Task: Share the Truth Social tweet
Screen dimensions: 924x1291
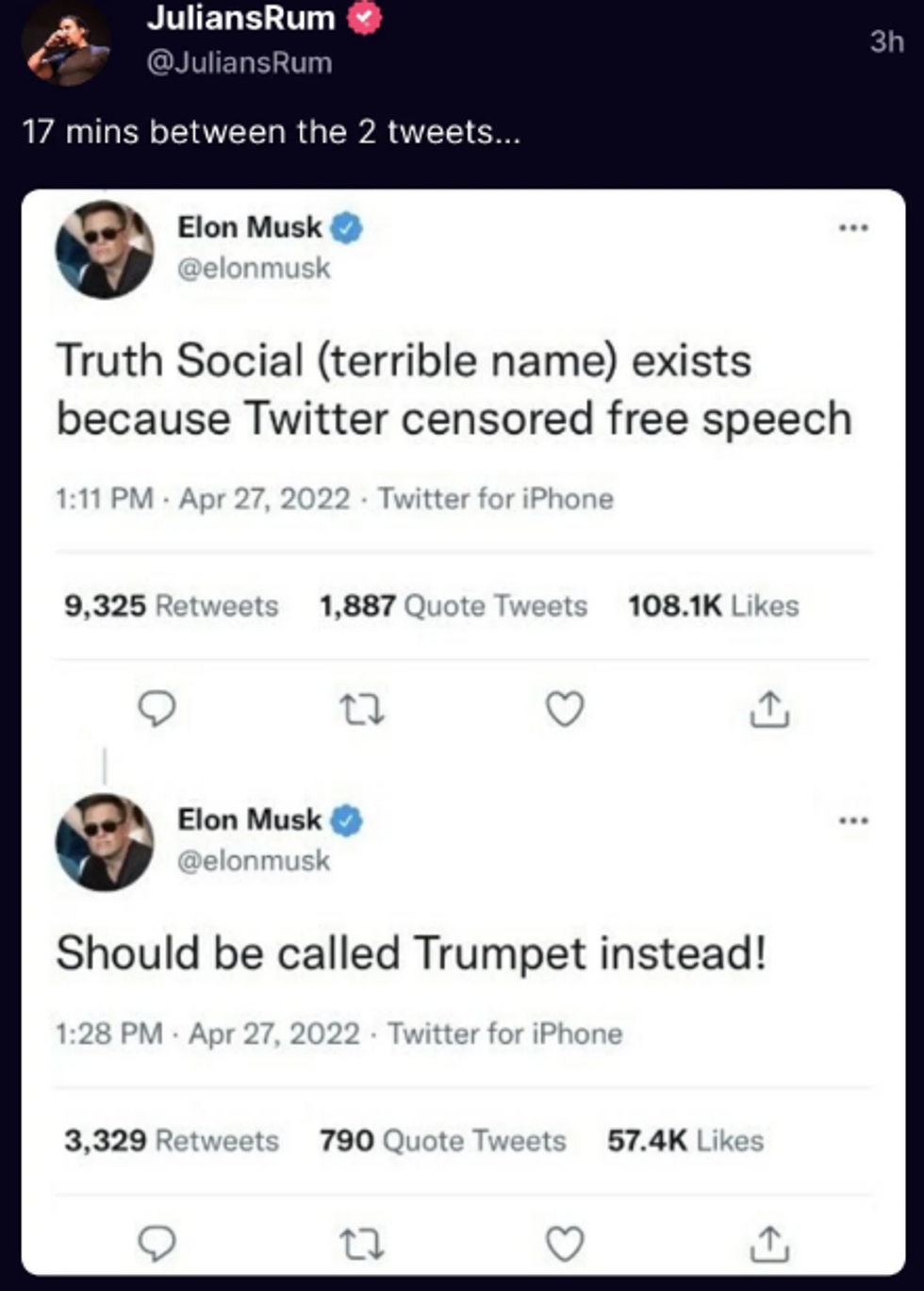Action: [x=769, y=709]
